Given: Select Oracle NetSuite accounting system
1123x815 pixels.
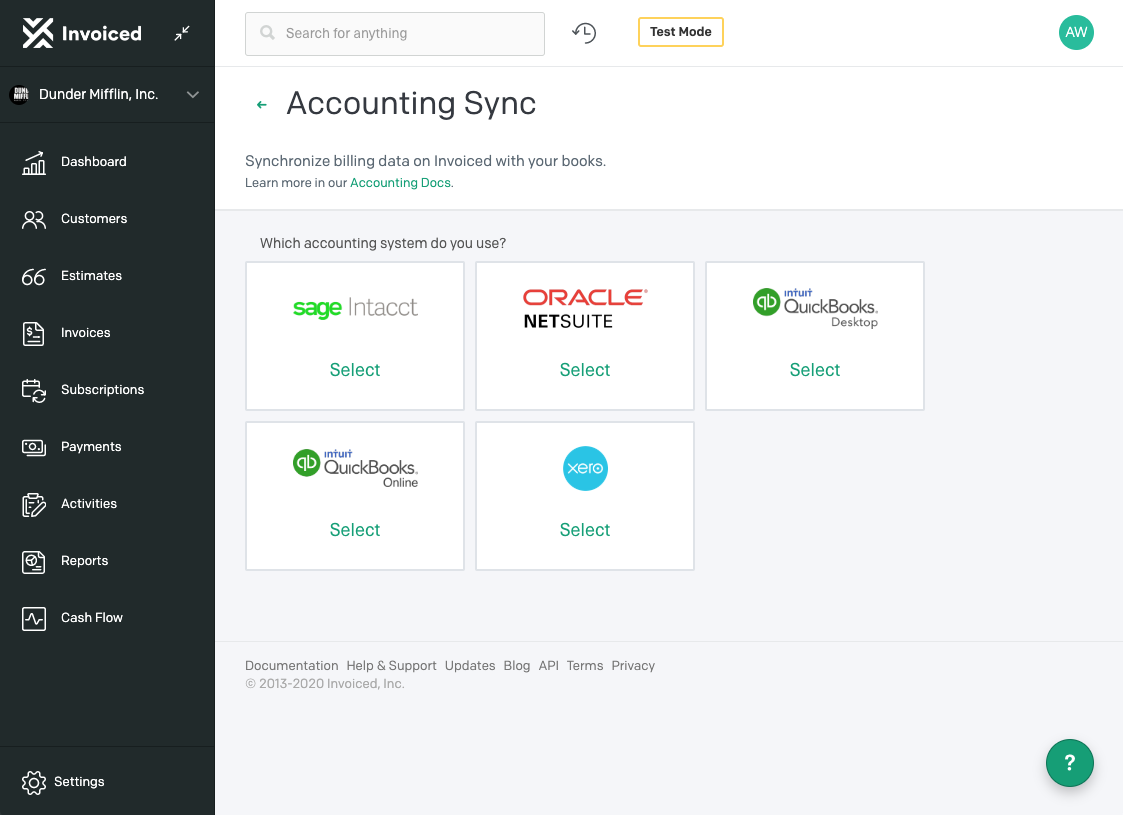Looking at the screenshot, I should 584,370.
